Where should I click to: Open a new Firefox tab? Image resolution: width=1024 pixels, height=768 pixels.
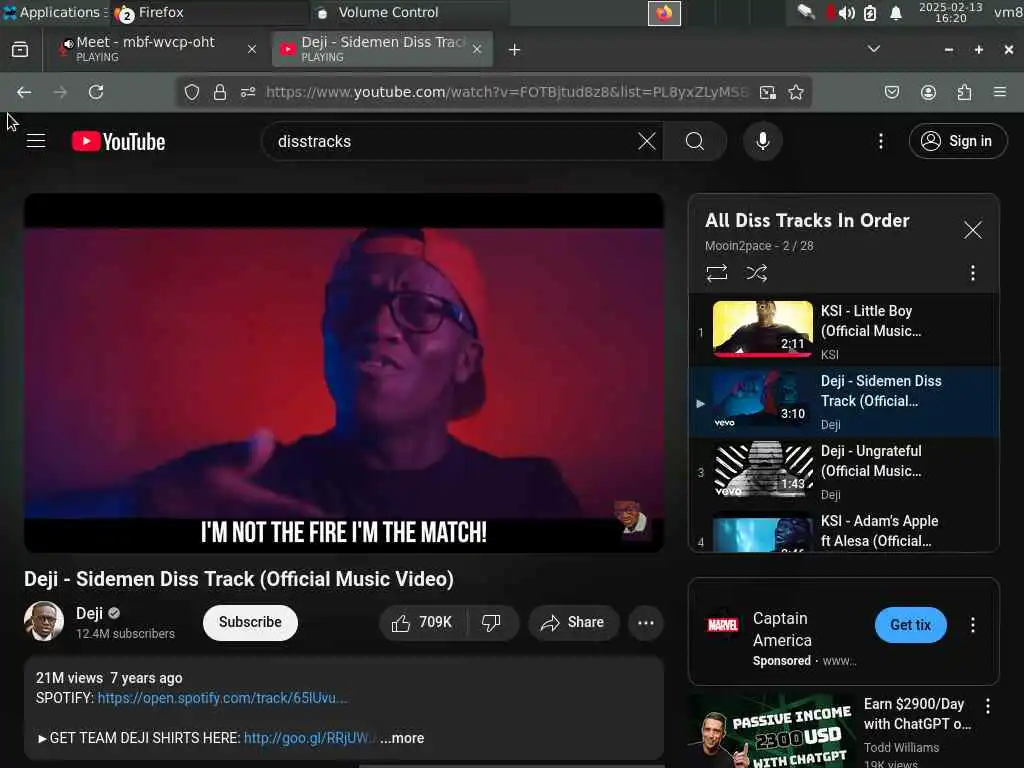[514, 50]
